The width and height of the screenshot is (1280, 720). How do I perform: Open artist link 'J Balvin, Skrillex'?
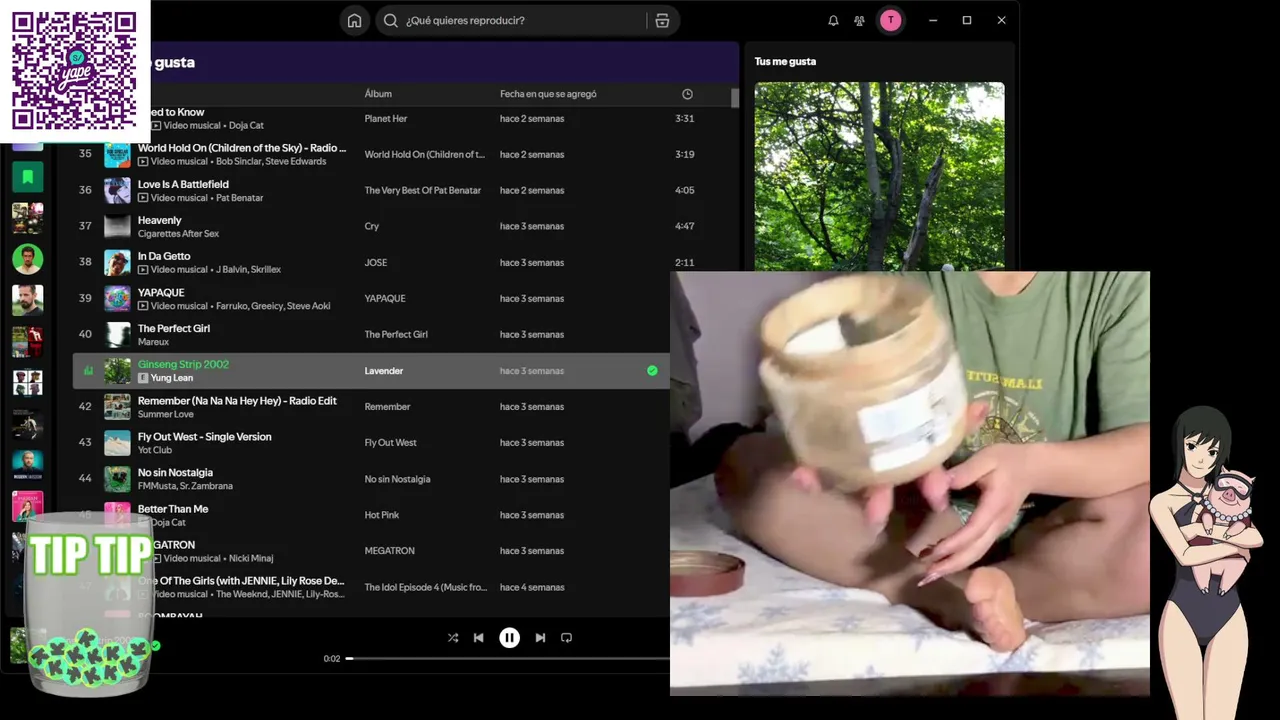click(249, 270)
